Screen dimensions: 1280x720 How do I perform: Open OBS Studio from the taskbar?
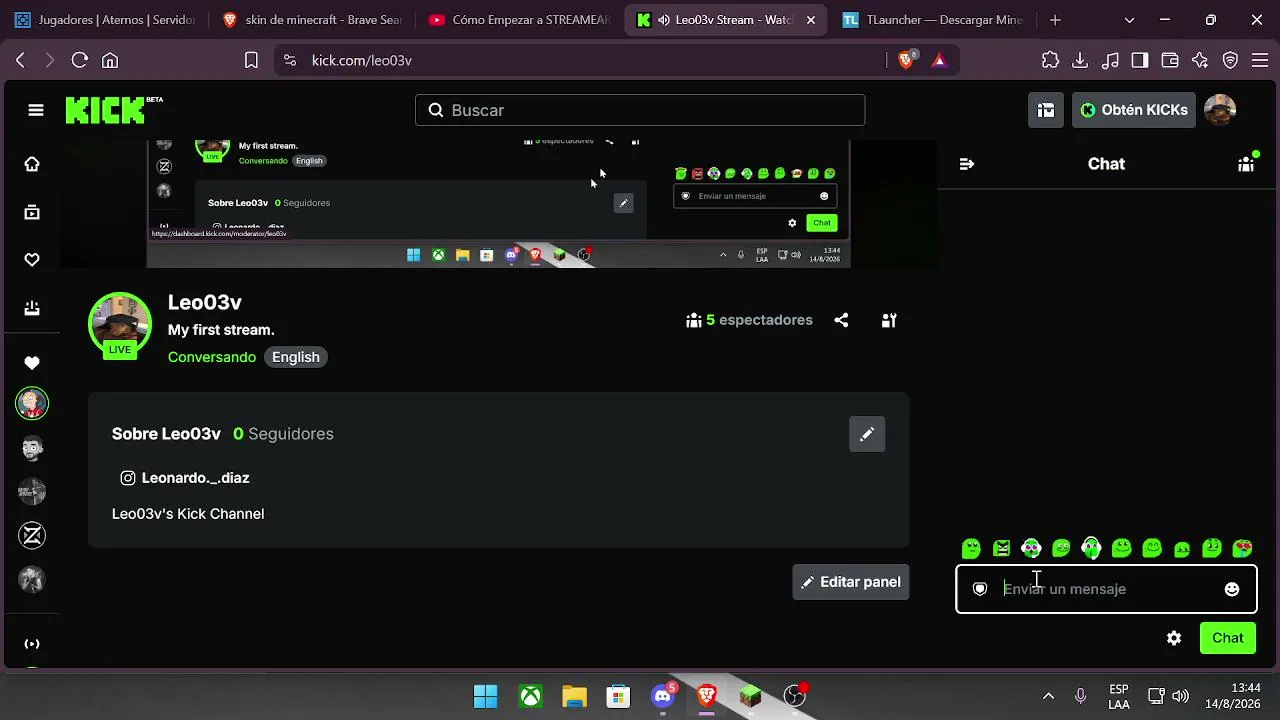click(x=795, y=696)
